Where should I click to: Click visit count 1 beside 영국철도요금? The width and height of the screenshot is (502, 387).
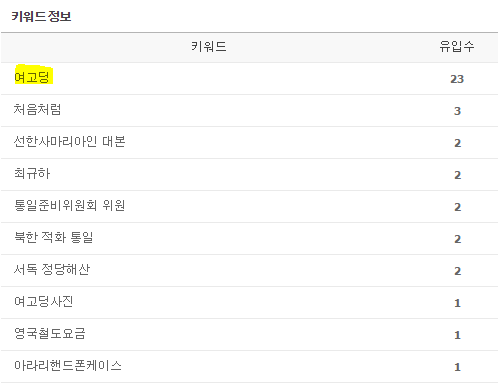457,335
